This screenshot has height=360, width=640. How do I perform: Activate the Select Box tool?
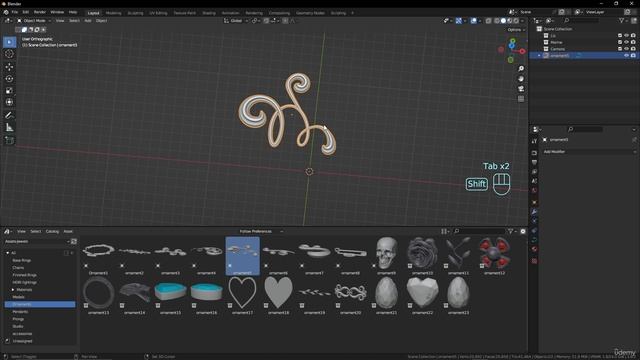pyautogui.click(x=9, y=42)
